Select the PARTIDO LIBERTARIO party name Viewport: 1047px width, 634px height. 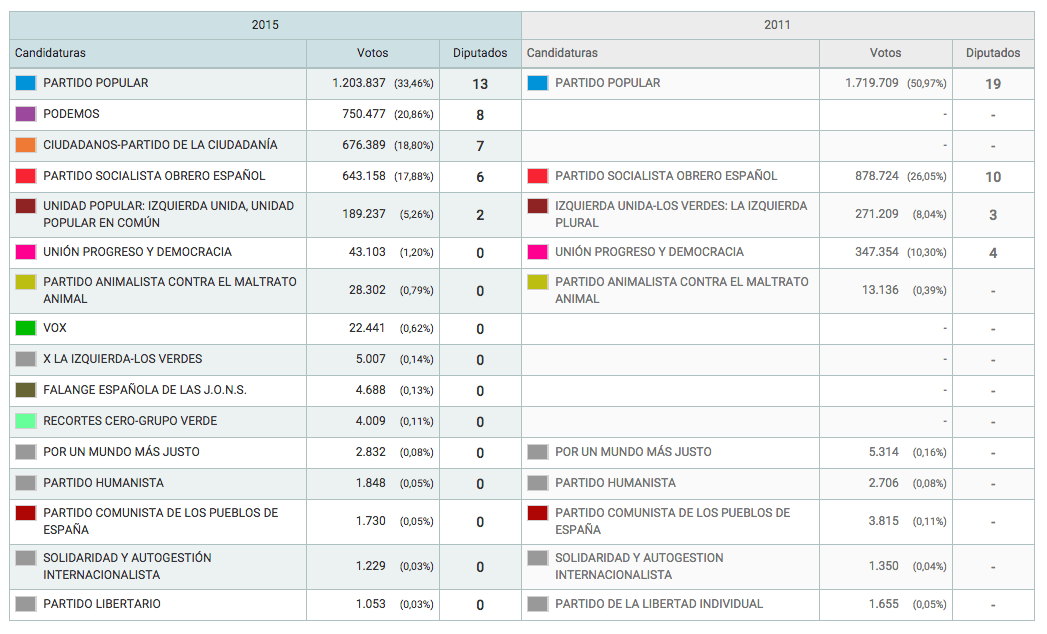(x=102, y=604)
